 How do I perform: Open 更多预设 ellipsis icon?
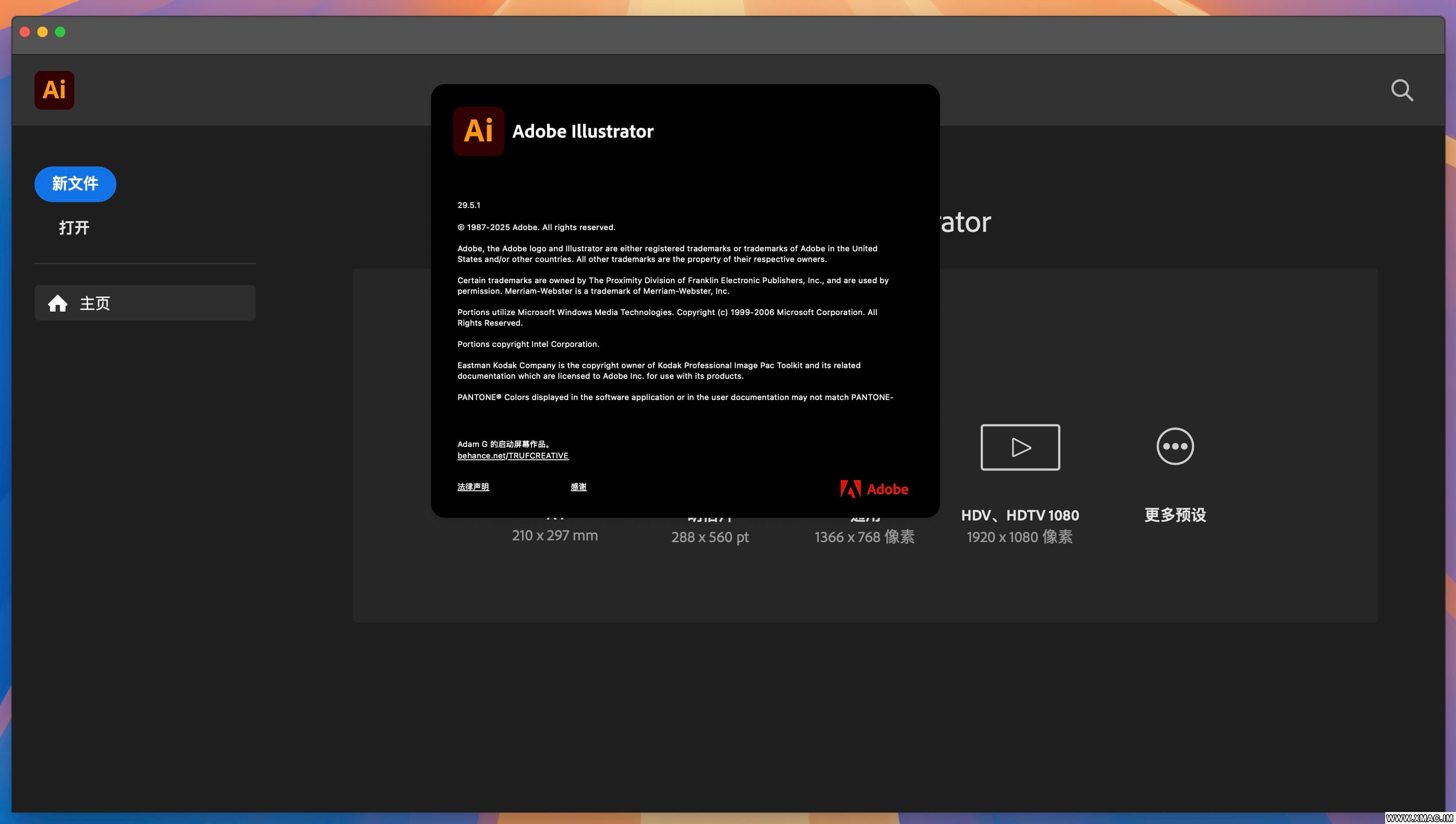1175,447
